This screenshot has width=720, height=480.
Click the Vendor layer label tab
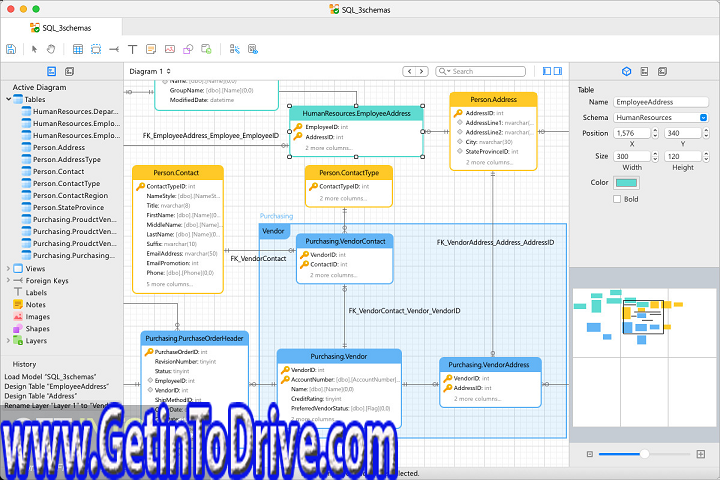click(274, 231)
